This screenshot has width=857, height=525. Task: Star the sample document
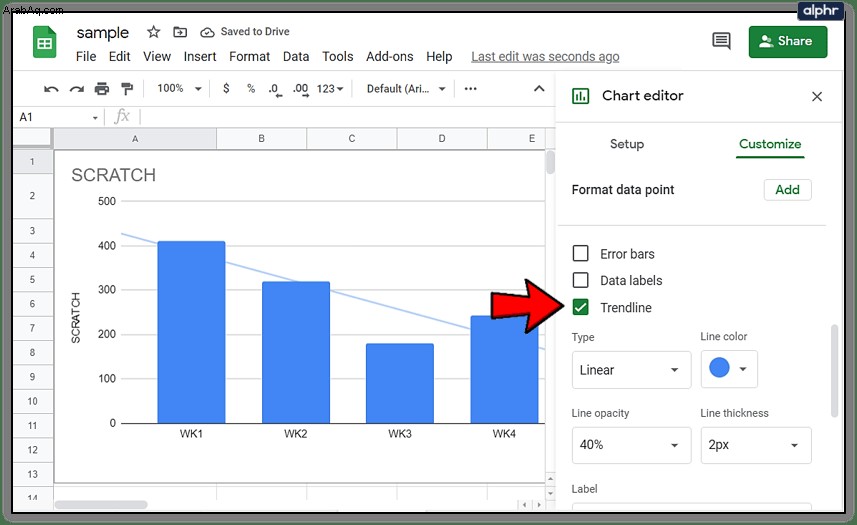click(154, 32)
